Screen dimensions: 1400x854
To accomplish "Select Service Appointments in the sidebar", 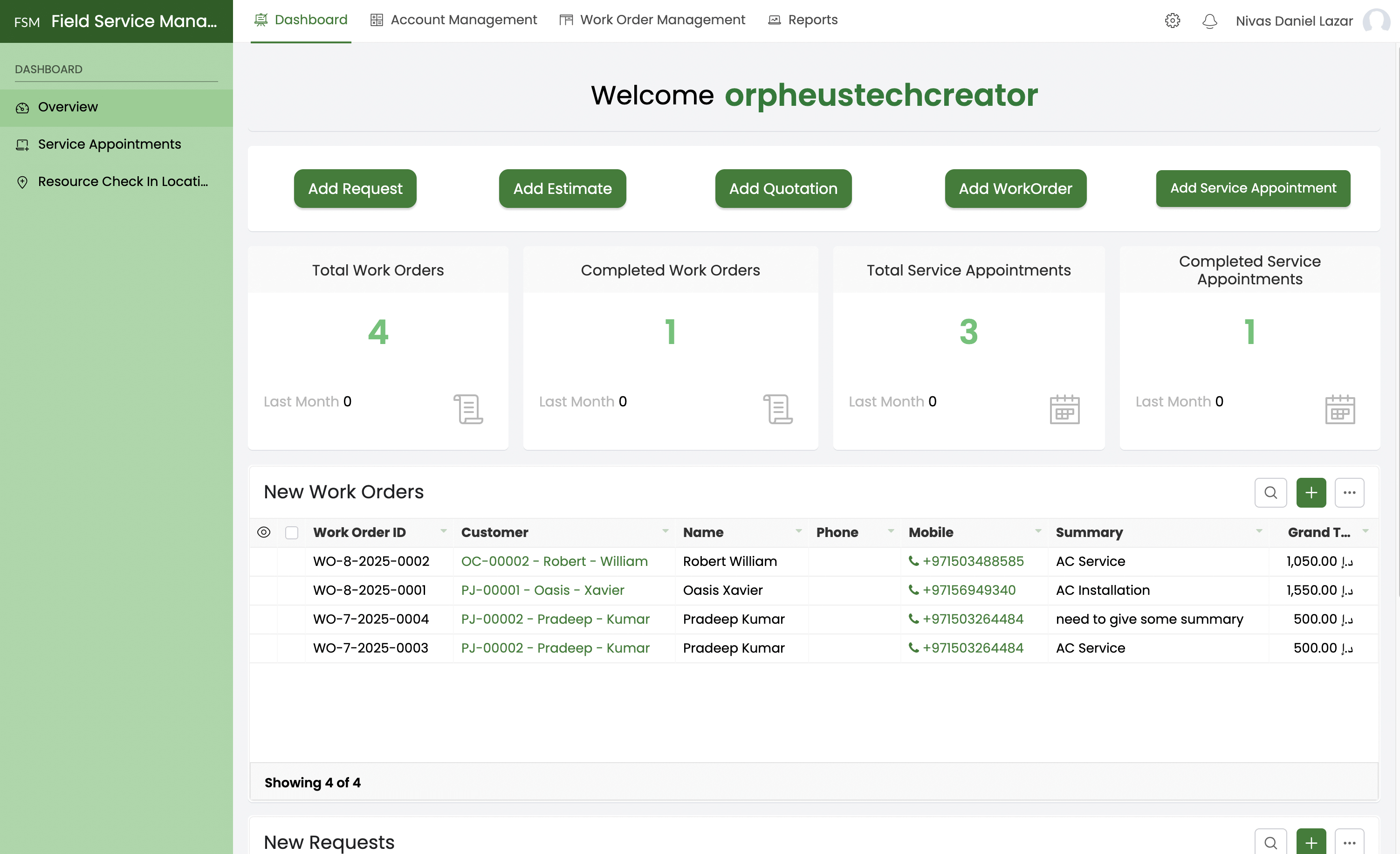I will [x=109, y=145].
